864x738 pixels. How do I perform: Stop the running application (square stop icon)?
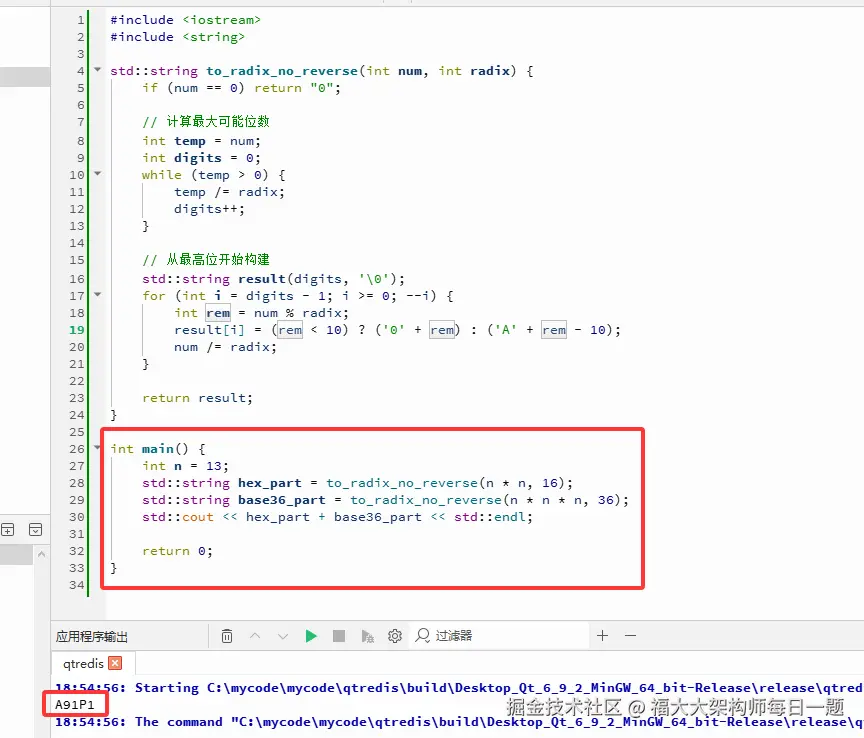(x=339, y=636)
